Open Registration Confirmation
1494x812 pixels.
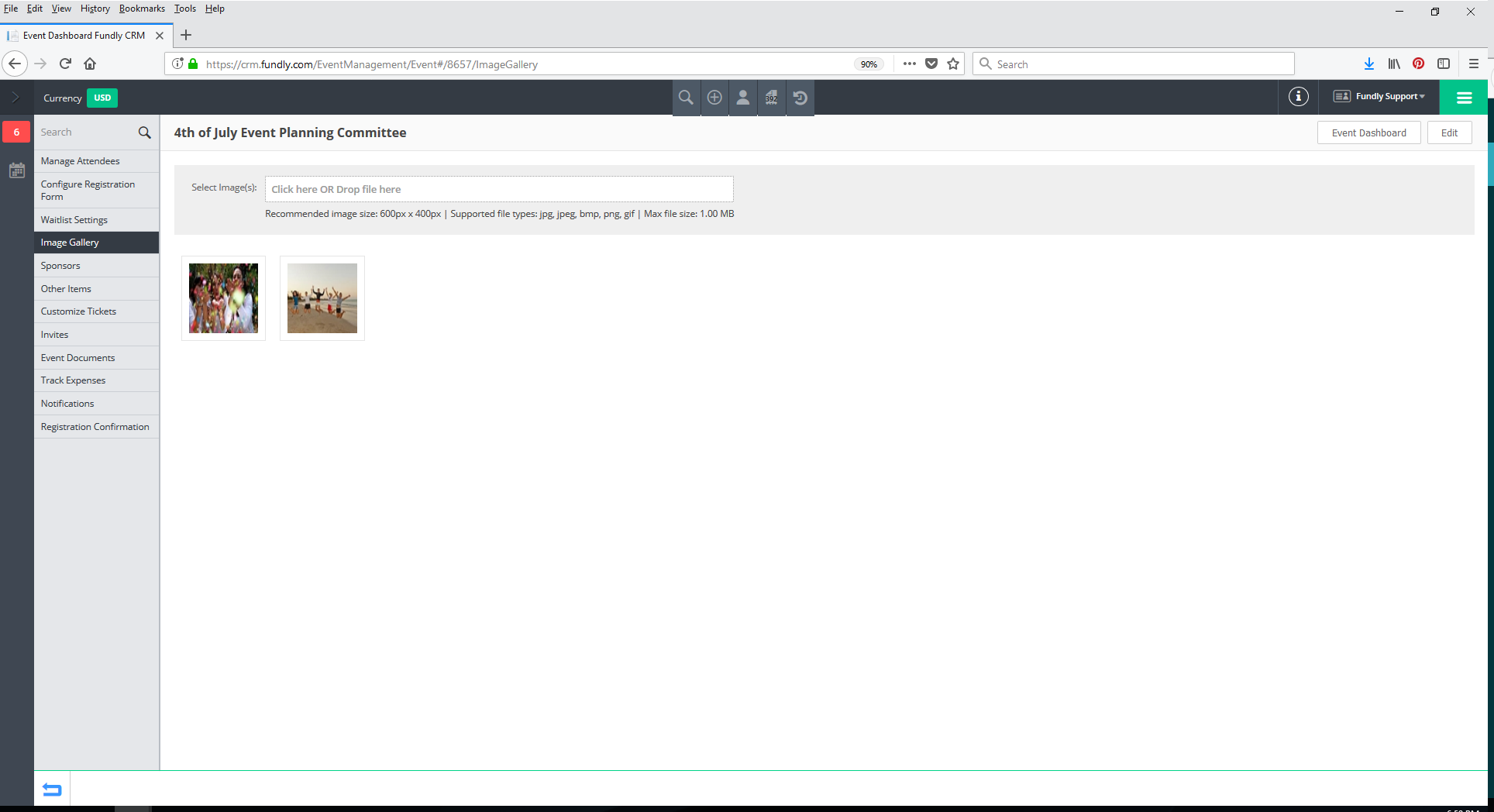click(96, 427)
